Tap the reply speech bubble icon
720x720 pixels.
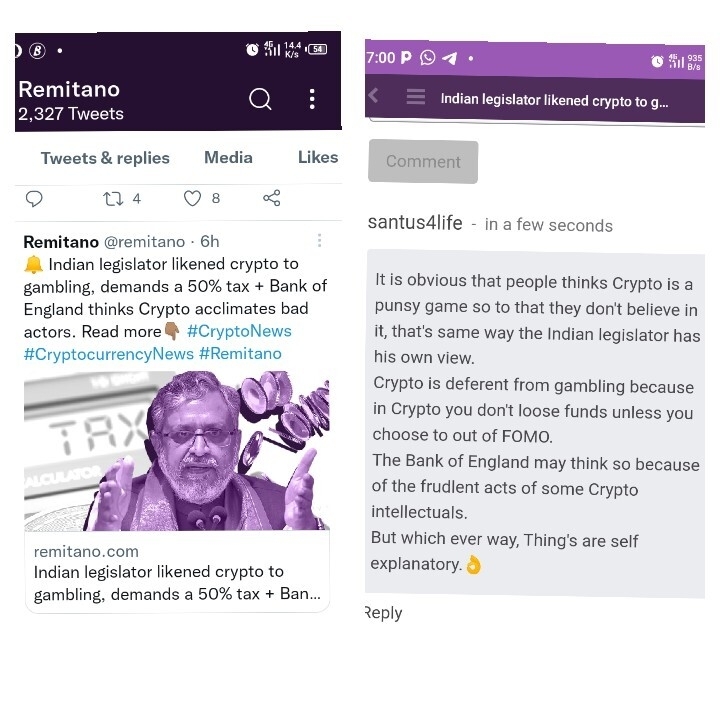(x=34, y=199)
